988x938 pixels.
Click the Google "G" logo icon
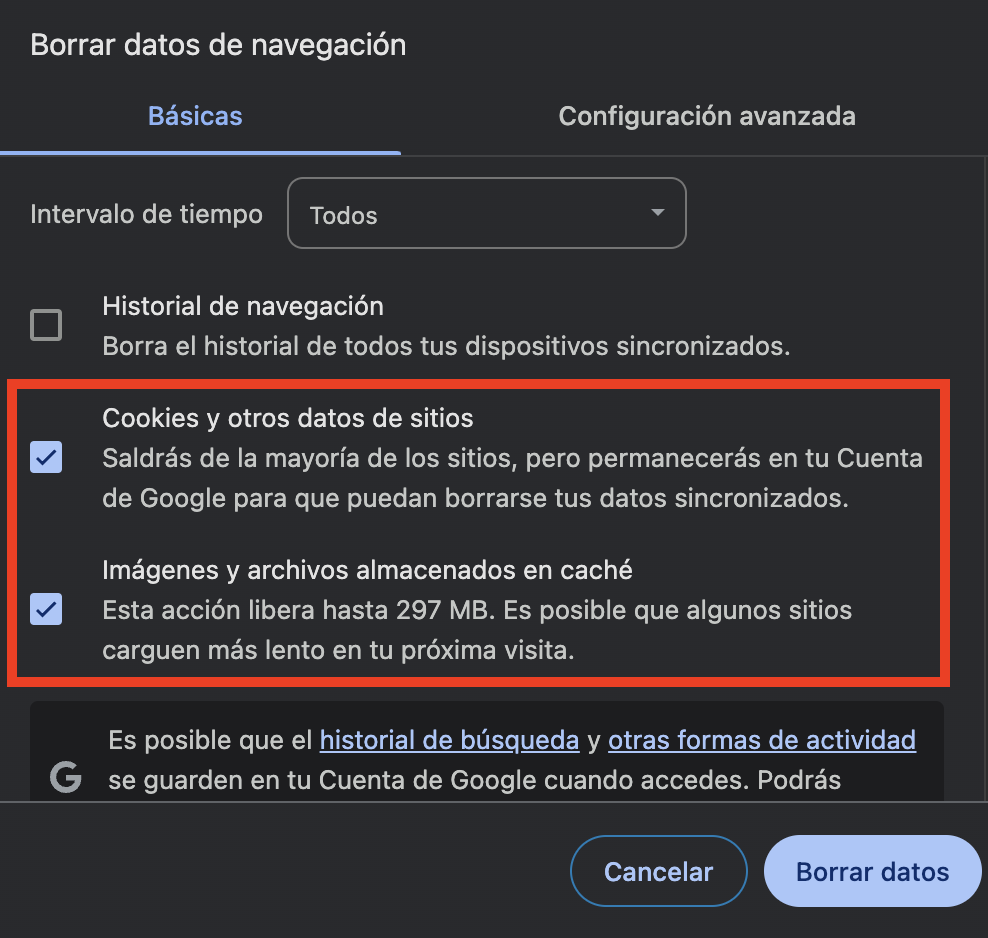click(x=66, y=777)
